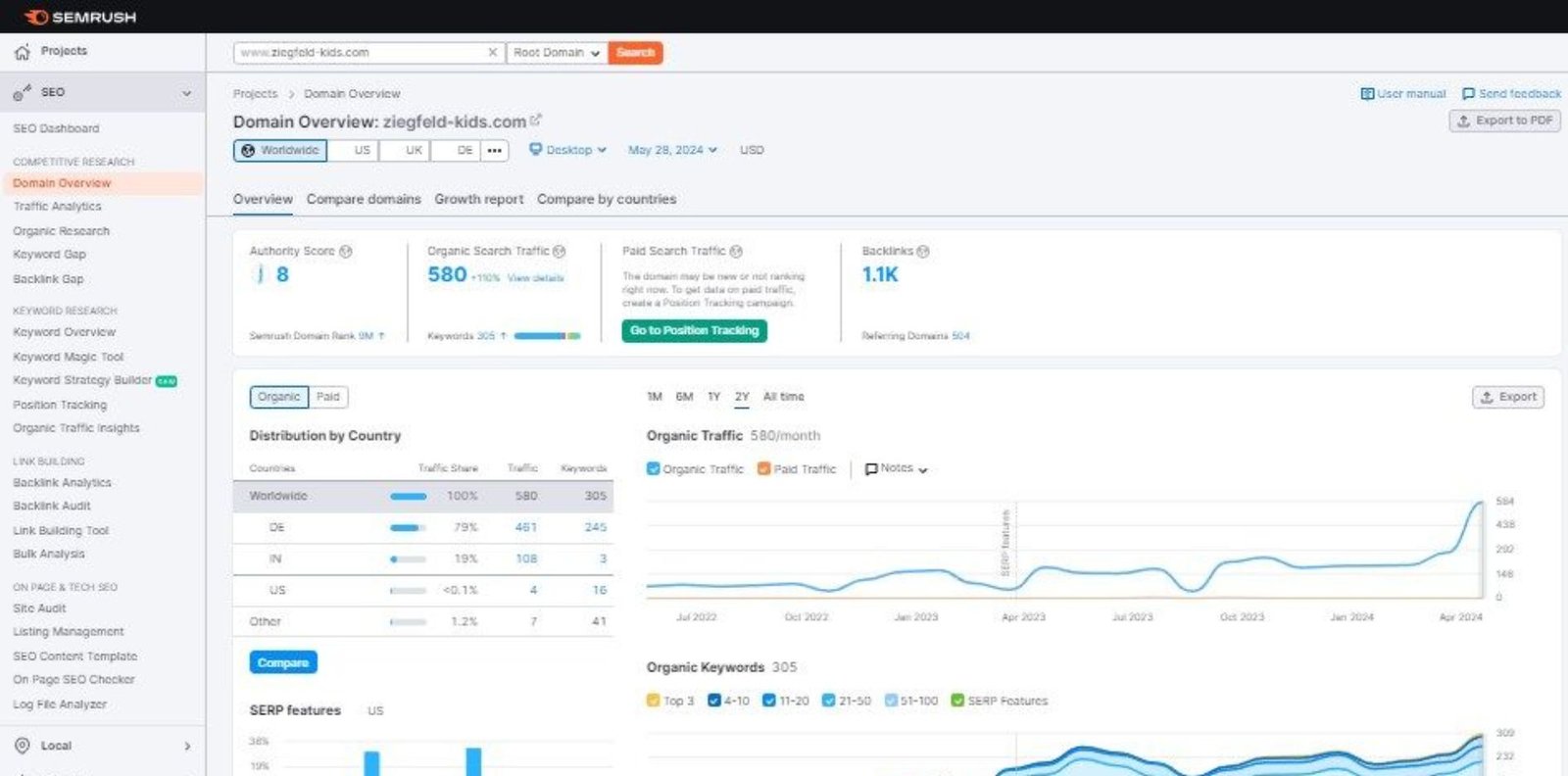Viewport: 1568px width, 776px height.
Task: Click Worldwide traffic share bar
Action: click(x=408, y=497)
